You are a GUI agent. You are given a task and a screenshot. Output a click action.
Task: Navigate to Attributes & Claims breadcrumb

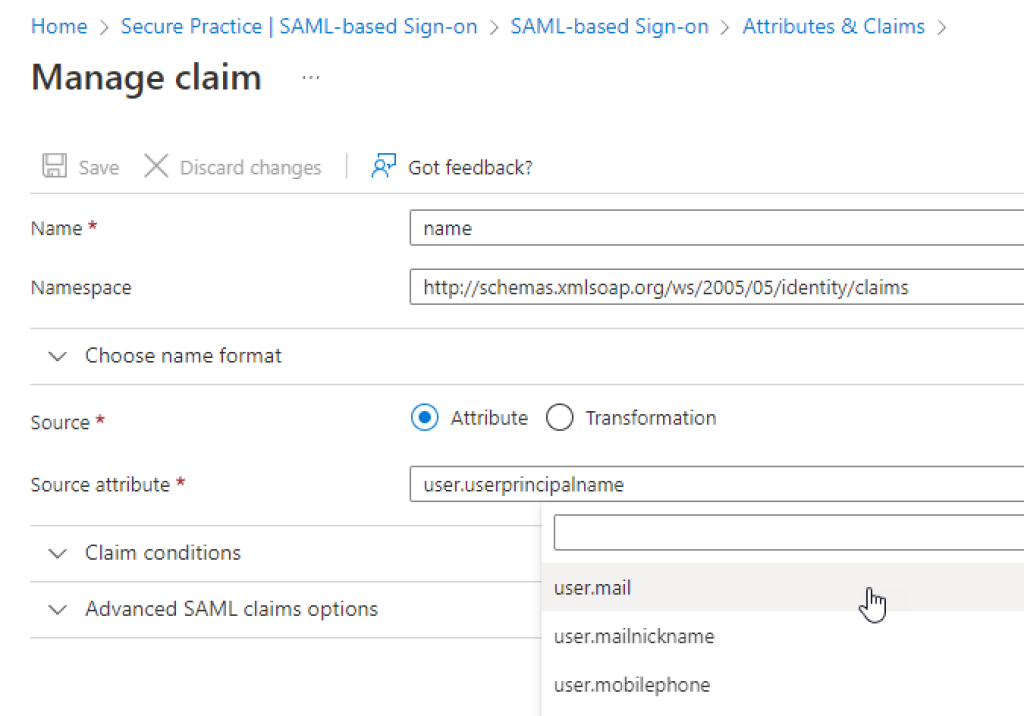click(x=833, y=27)
